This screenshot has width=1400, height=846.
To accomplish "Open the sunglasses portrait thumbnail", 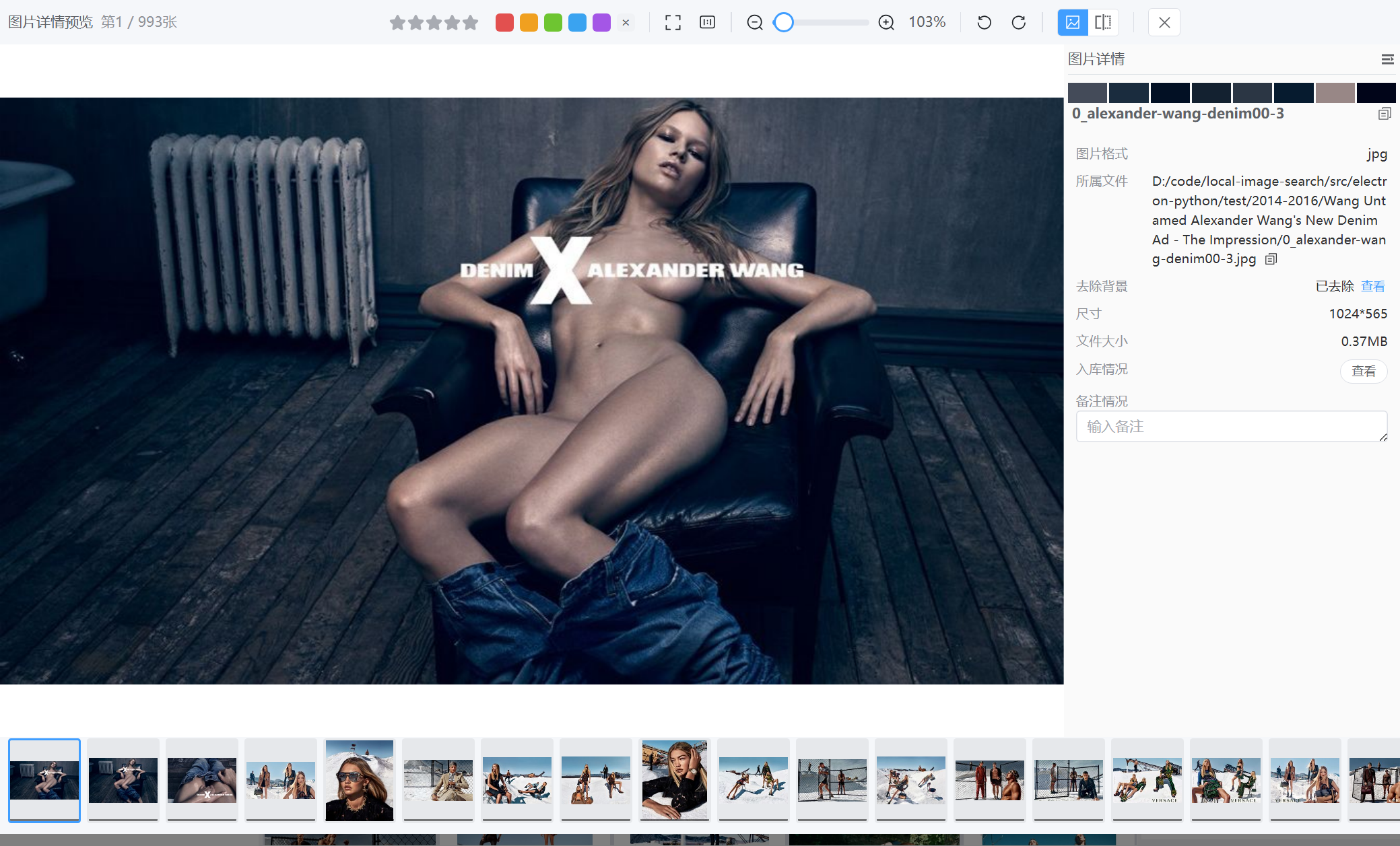I will click(360, 780).
